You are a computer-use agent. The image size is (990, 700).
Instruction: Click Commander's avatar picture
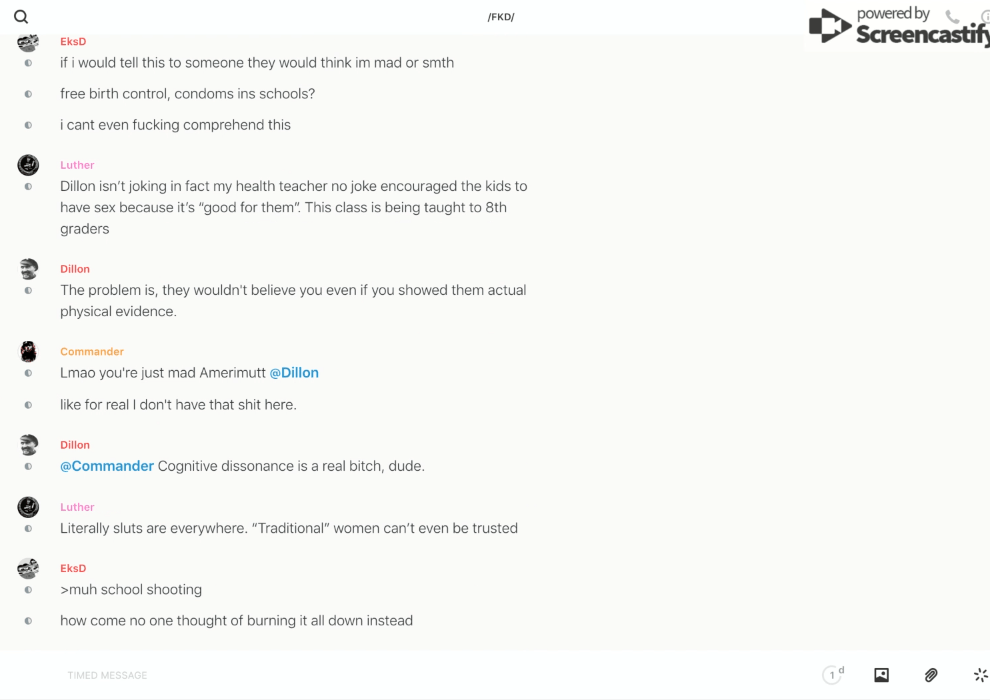[x=28, y=351]
